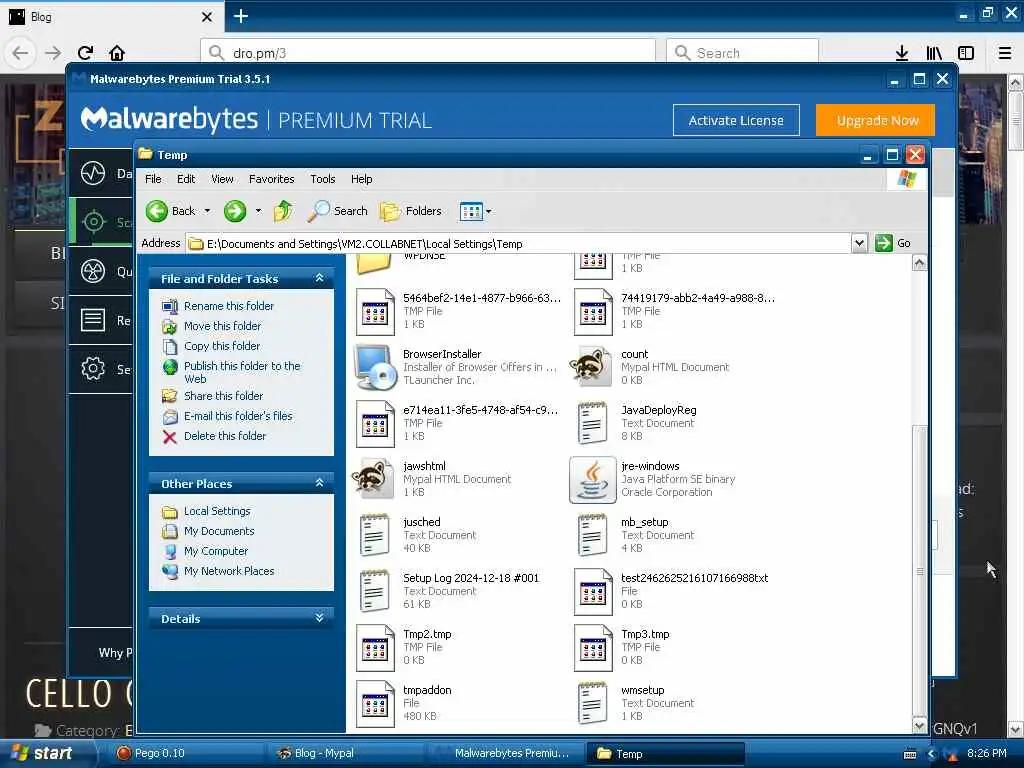Go to My Computer in Other Places
Viewport: 1024px width, 768px height.
(216, 551)
